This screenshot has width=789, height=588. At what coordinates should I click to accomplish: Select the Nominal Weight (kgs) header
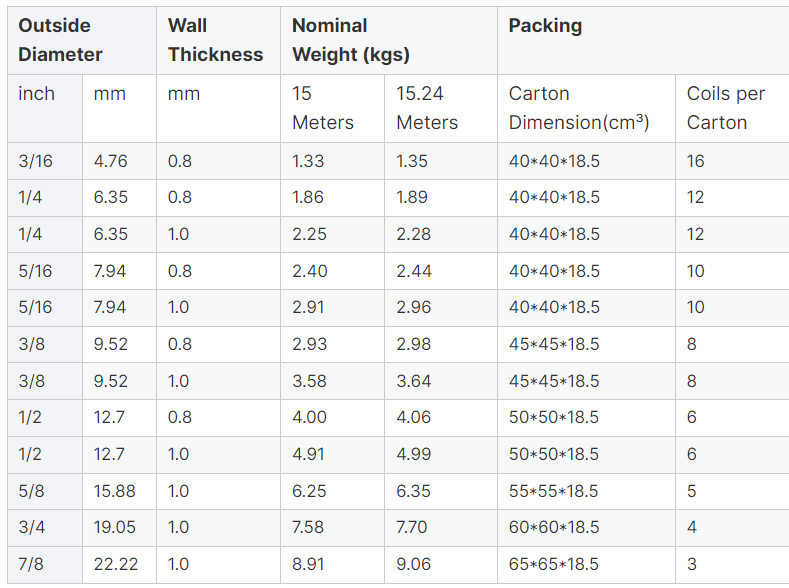pos(350,40)
